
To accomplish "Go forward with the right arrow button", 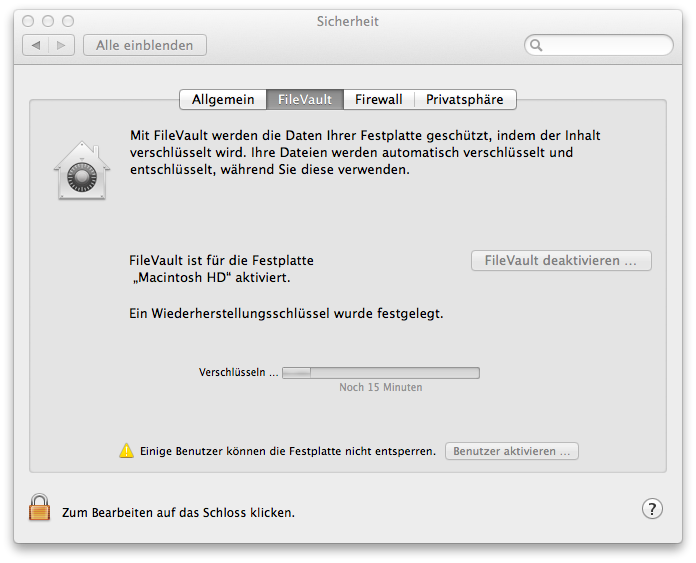I will pos(62,45).
